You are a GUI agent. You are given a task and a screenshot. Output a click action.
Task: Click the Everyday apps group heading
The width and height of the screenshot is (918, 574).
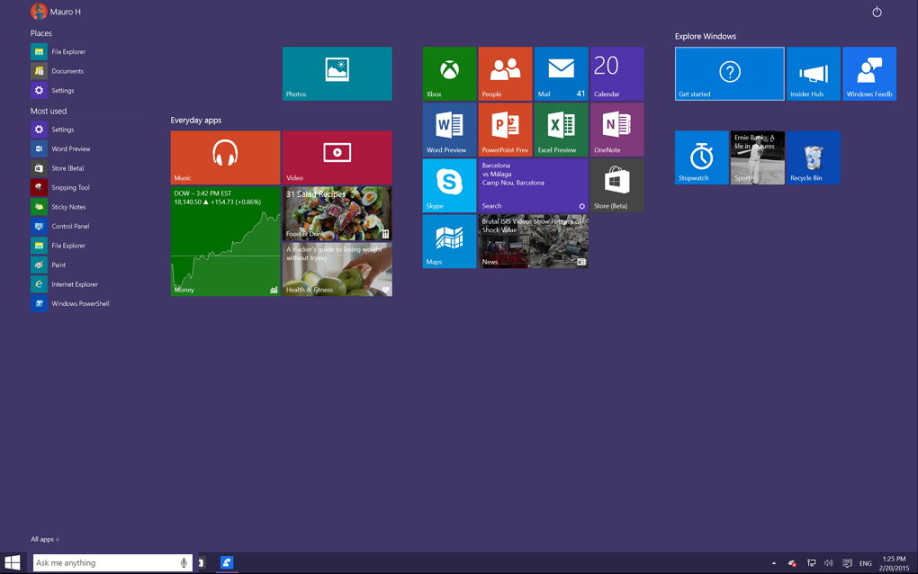coord(196,120)
